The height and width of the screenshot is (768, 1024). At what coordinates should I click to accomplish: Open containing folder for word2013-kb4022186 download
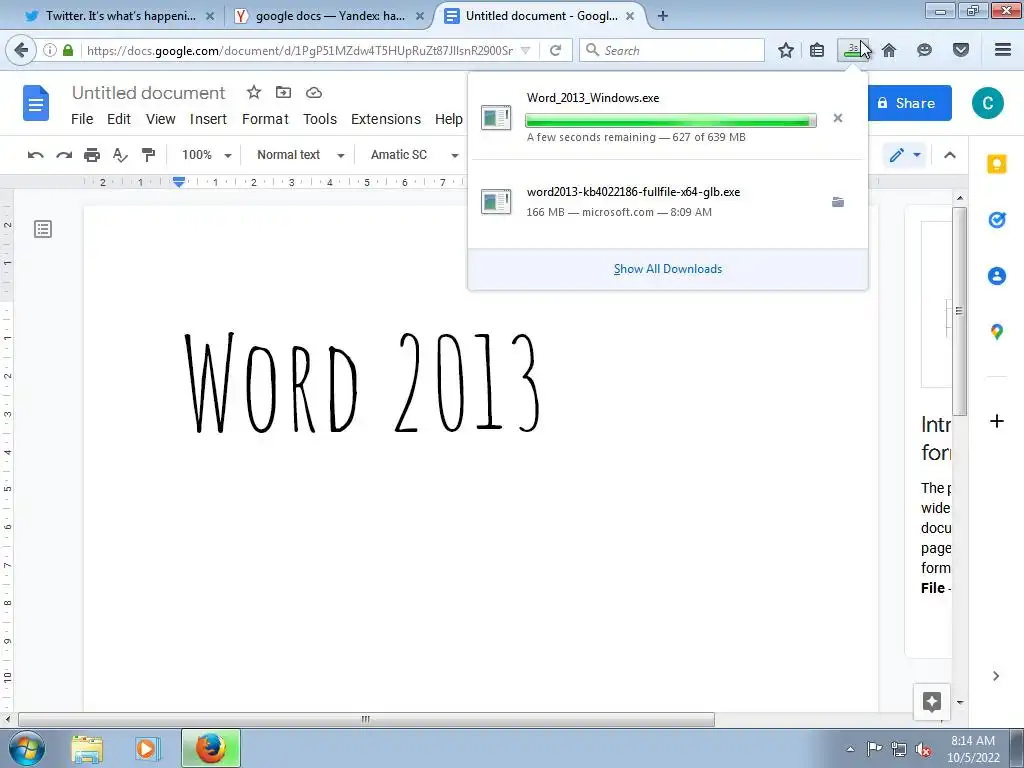pos(838,202)
